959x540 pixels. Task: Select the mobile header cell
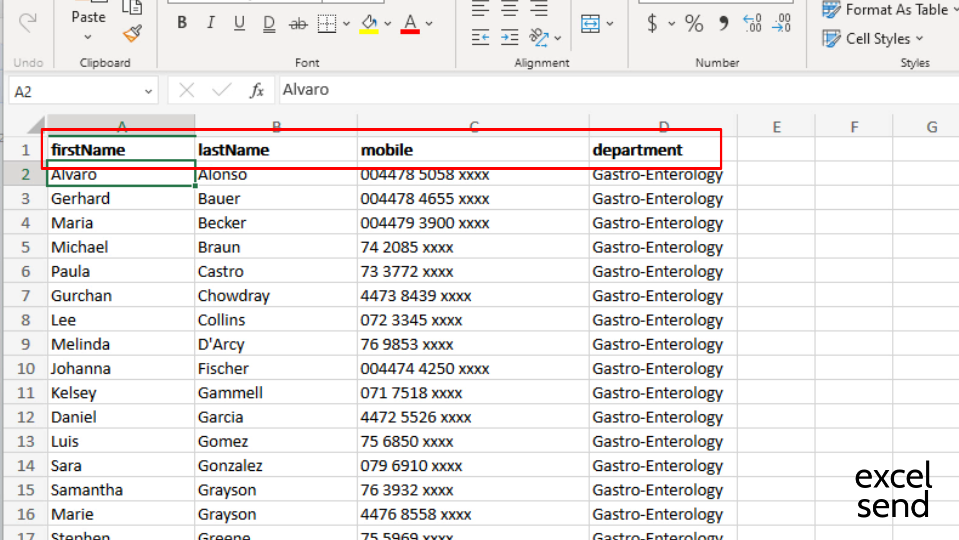pos(473,150)
